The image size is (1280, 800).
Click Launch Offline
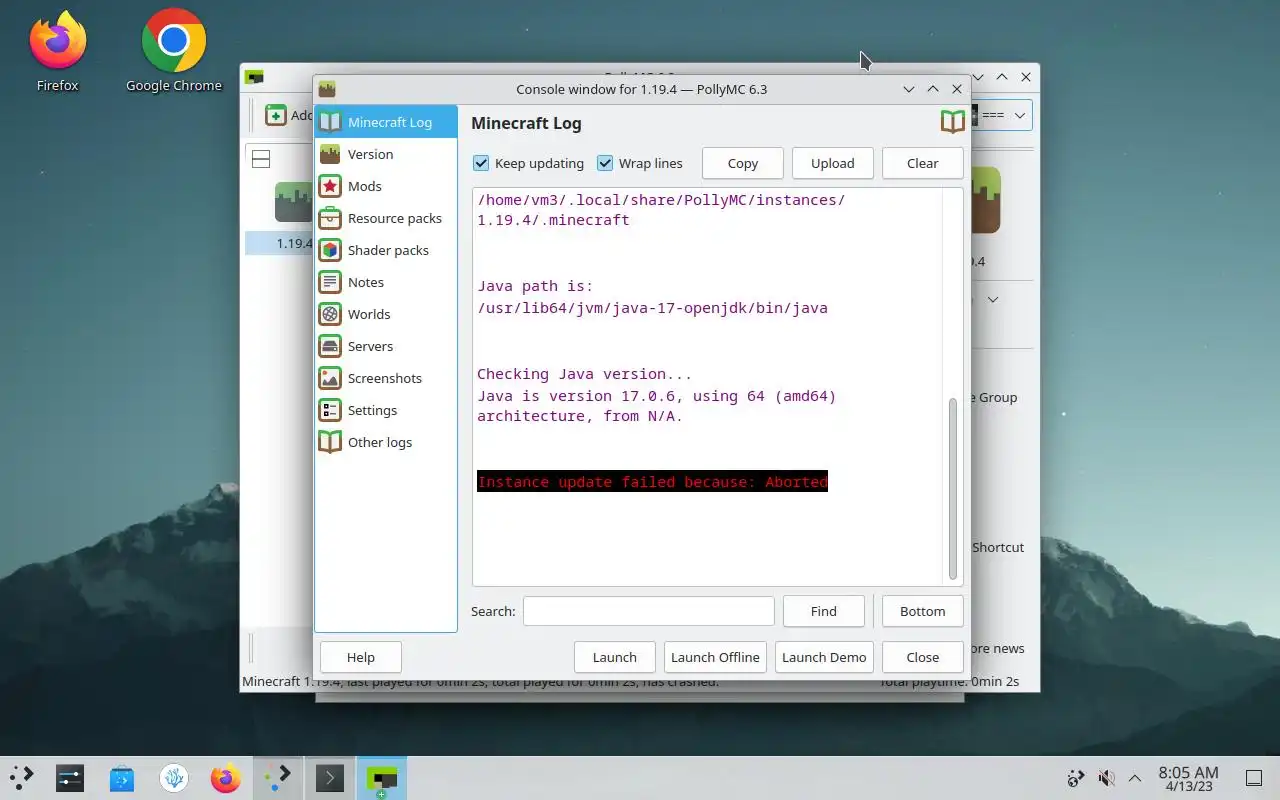click(715, 657)
